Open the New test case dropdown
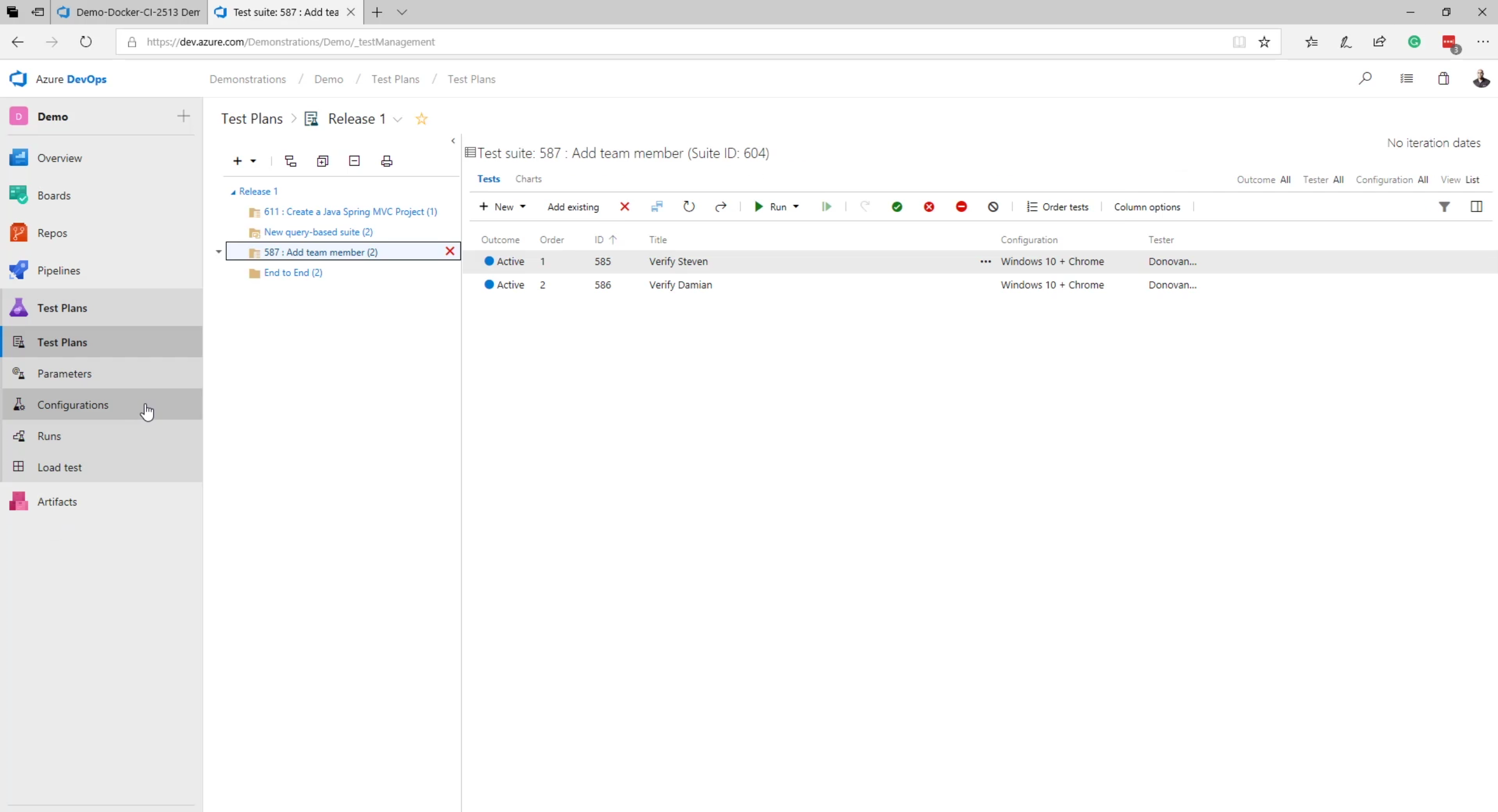This screenshot has width=1498, height=812. coord(503,207)
